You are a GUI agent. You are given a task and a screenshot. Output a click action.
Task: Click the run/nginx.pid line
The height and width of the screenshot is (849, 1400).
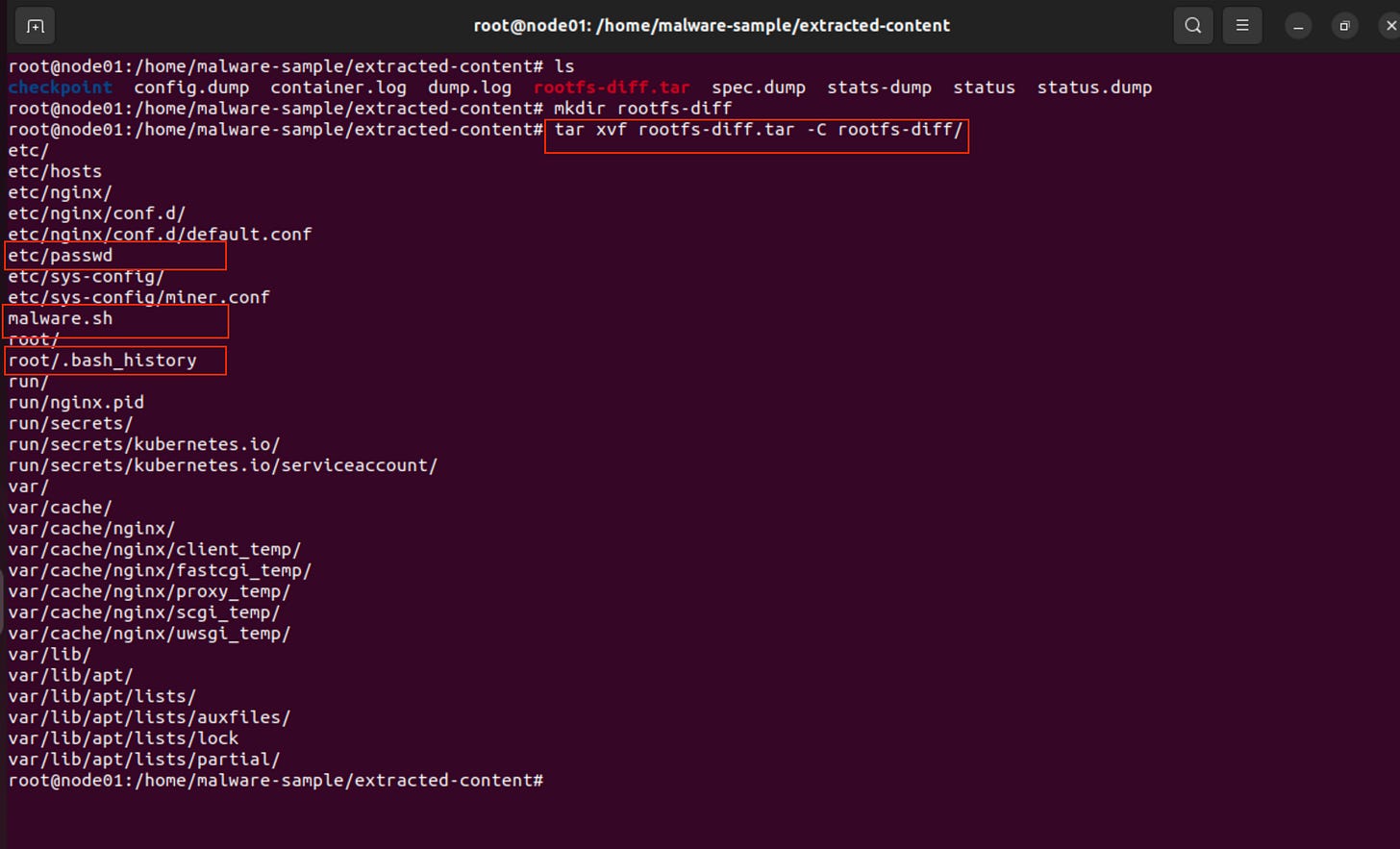coord(76,403)
